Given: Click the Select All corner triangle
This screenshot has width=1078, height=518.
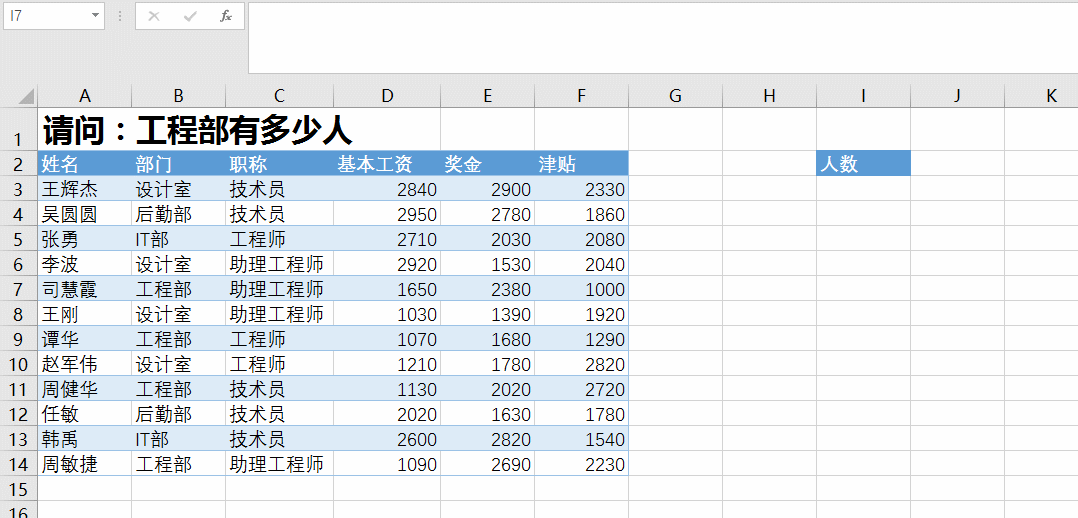Looking at the screenshot, I should click(27, 97).
